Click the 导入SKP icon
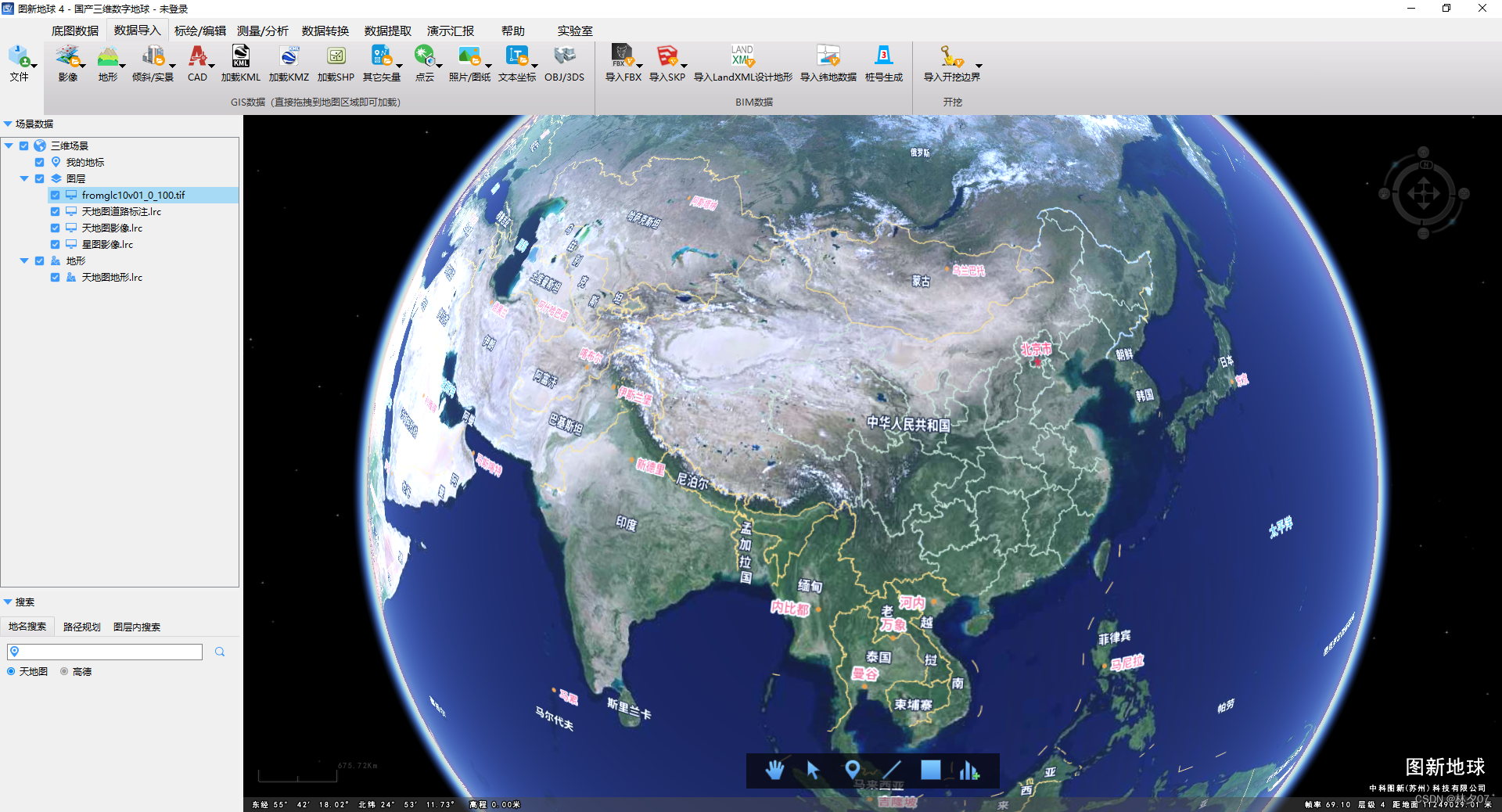This screenshot has height=812, width=1502. pyautogui.click(x=667, y=56)
